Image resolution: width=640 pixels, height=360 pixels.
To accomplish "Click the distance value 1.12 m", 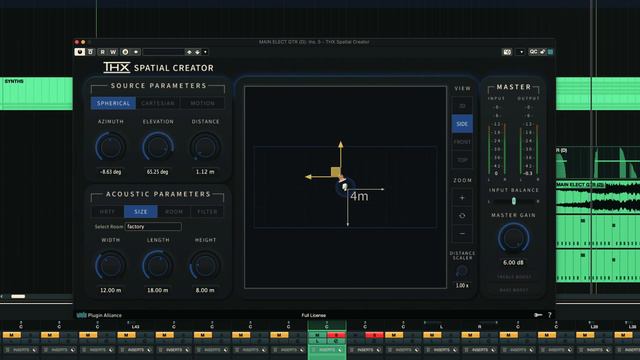I will click(x=205, y=172).
